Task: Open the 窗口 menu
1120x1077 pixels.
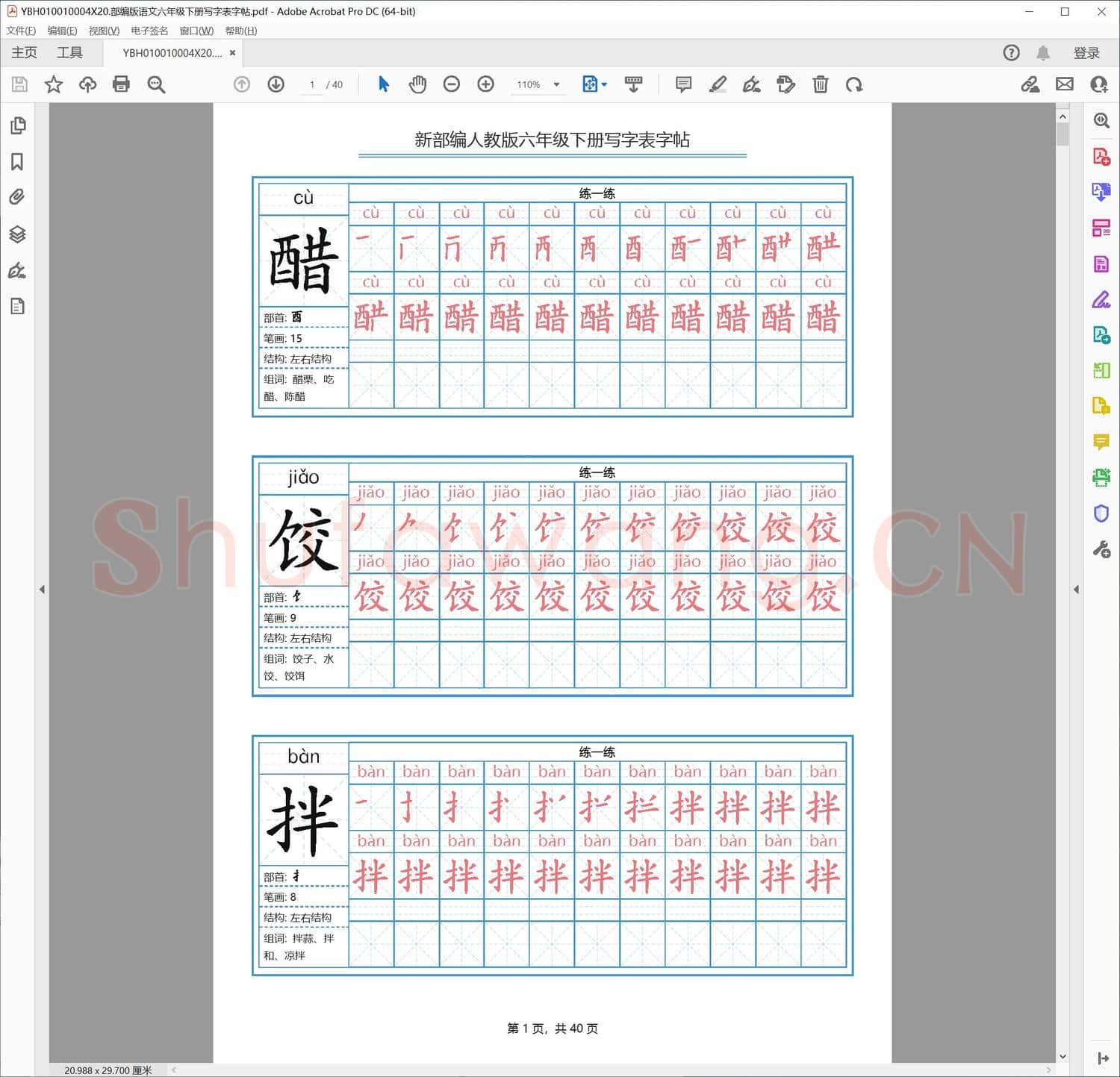Action: click(x=196, y=31)
